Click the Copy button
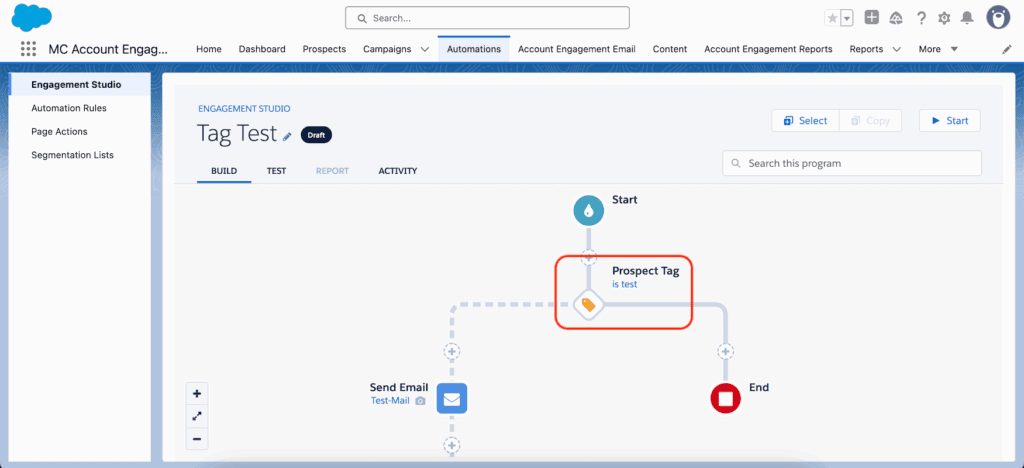This screenshot has height=468, width=1024. click(870, 121)
